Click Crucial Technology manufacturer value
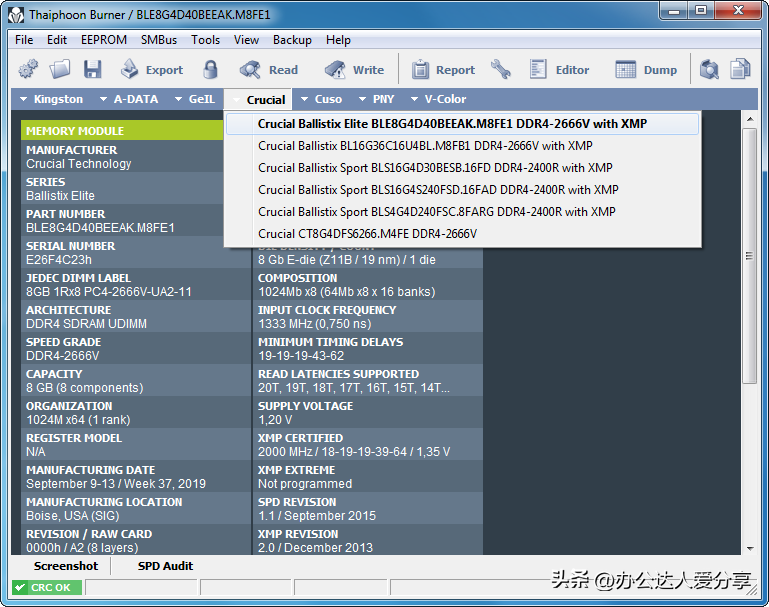The image size is (769, 607). tap(78, 164)
